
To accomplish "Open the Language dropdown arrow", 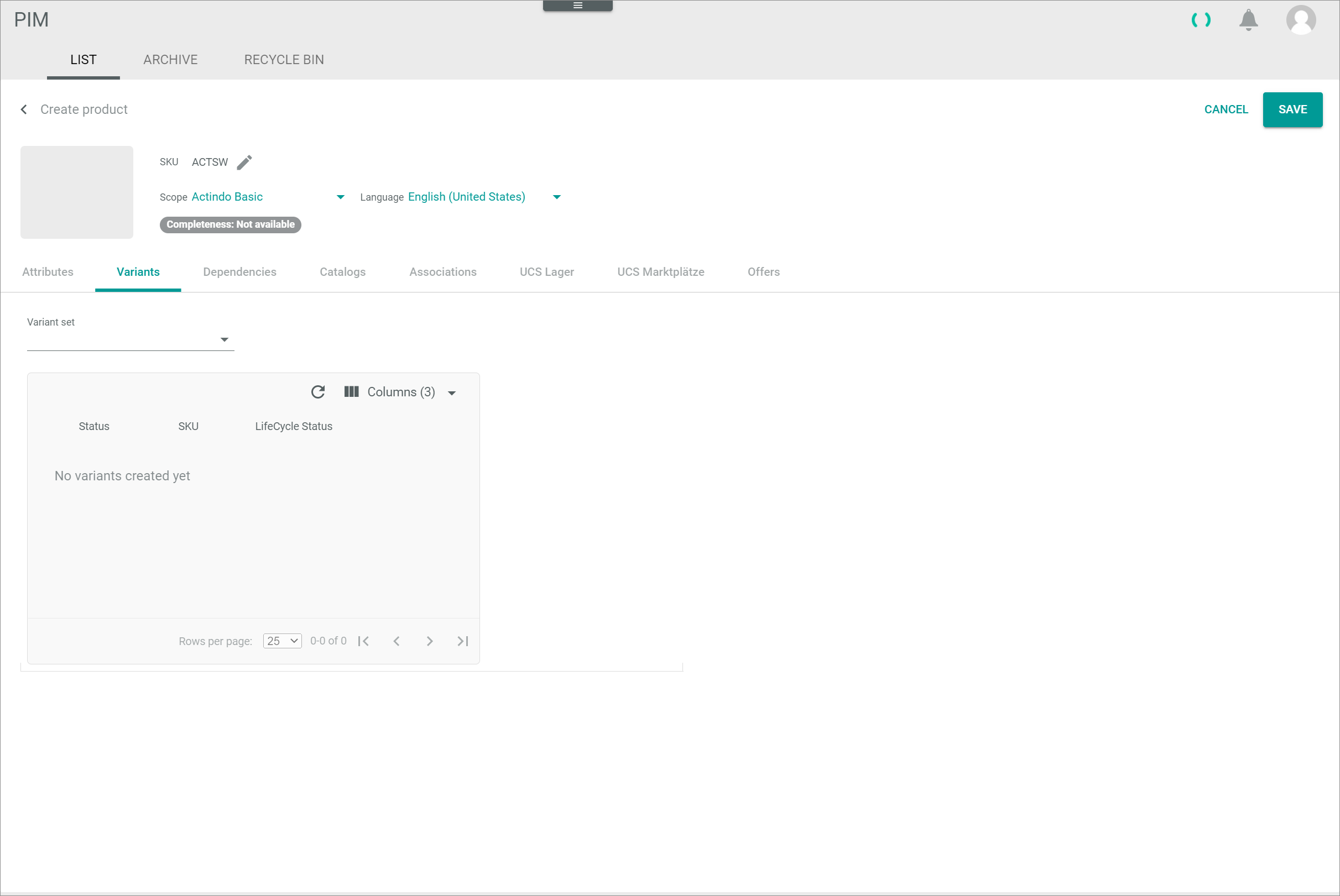I will pyautogui.click(x=557, y=197).
